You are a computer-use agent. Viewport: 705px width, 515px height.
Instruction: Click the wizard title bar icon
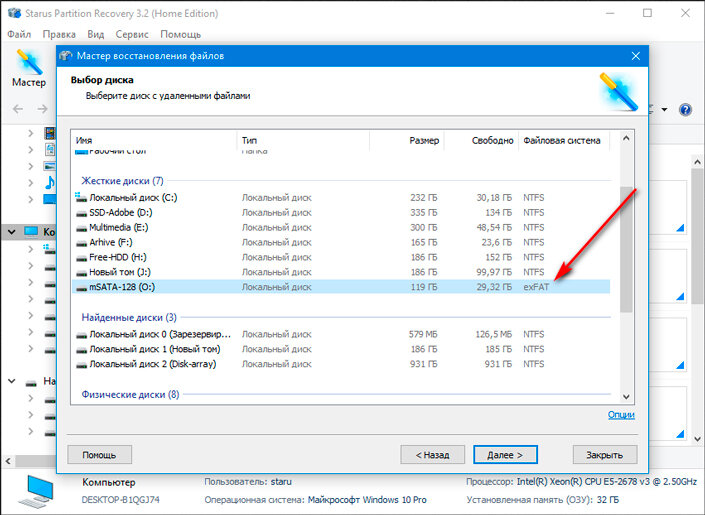[66, 56]
